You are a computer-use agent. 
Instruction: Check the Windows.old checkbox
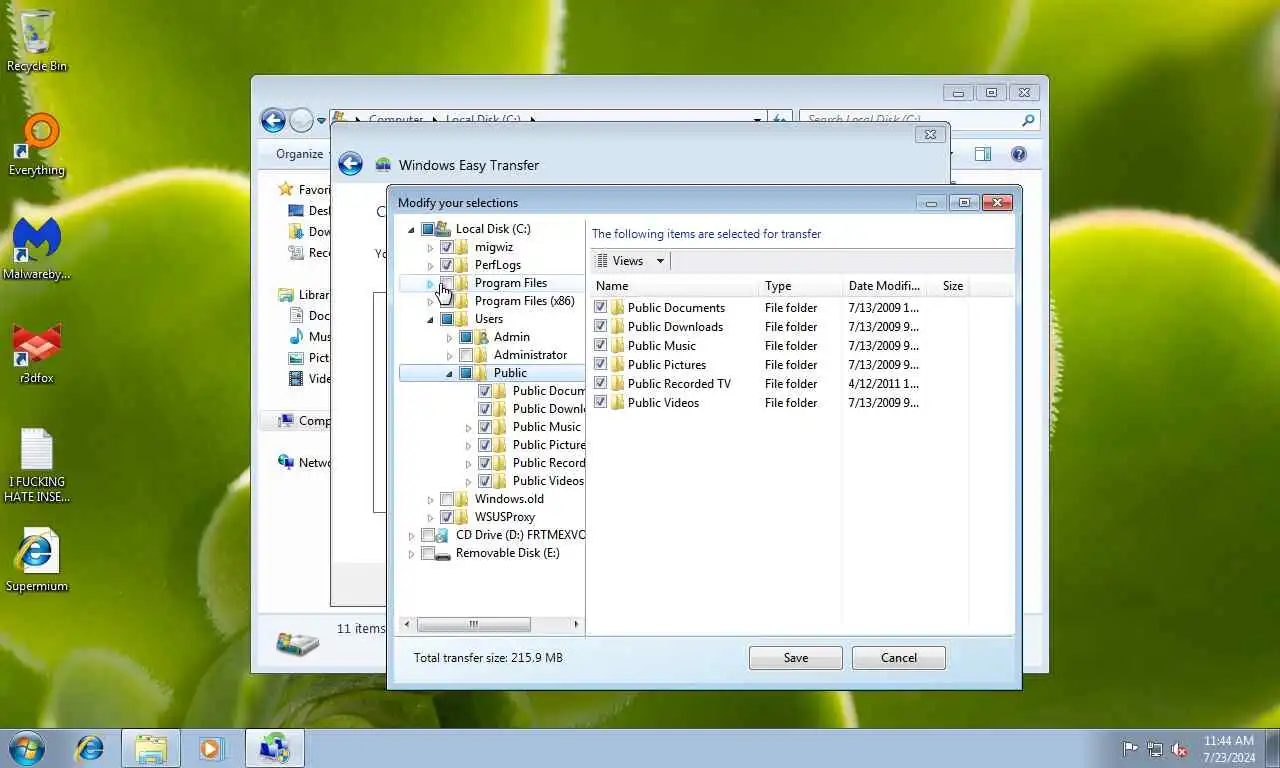[447, 499]
